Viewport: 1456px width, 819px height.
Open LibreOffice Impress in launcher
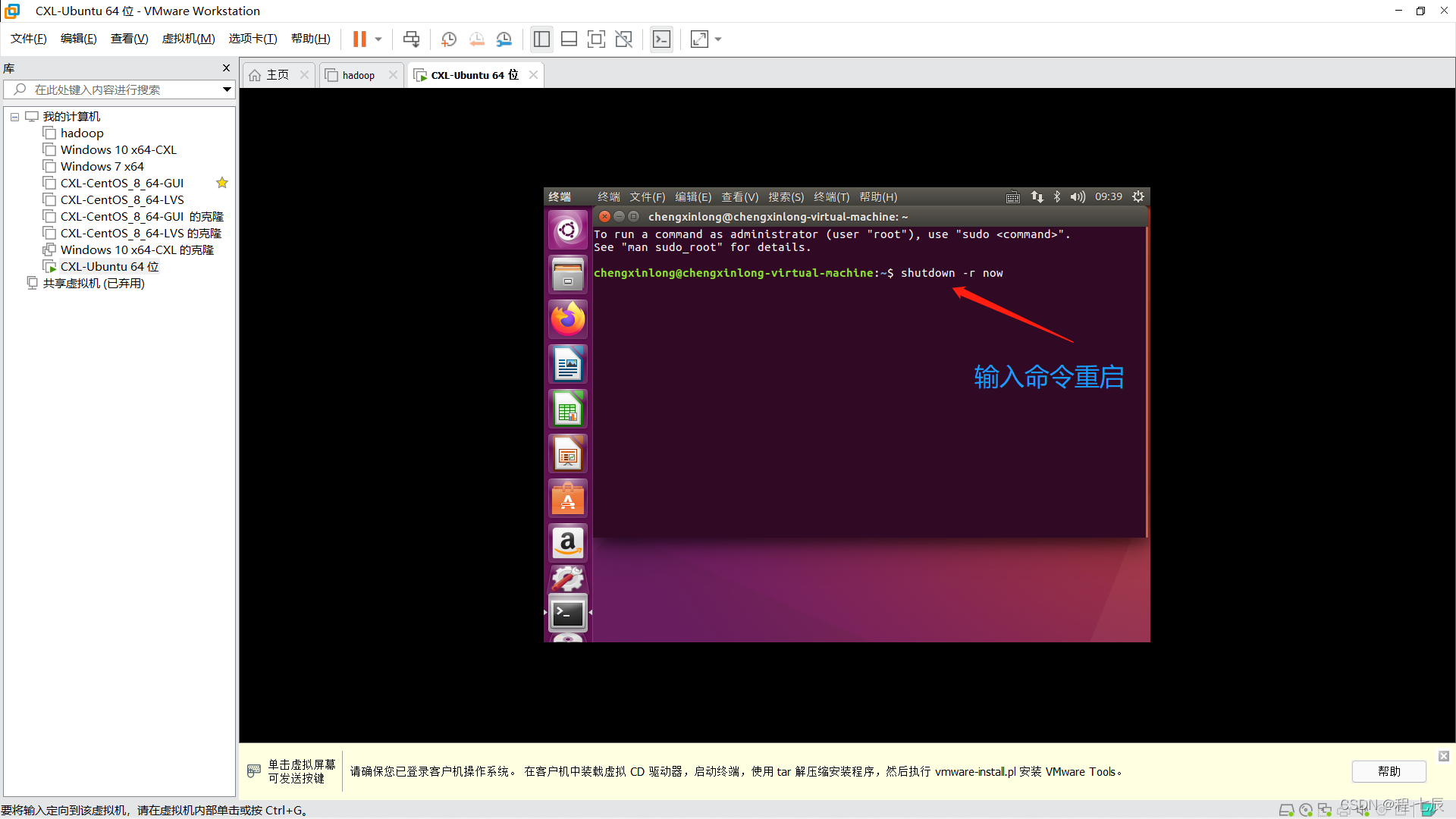point(567,453)
